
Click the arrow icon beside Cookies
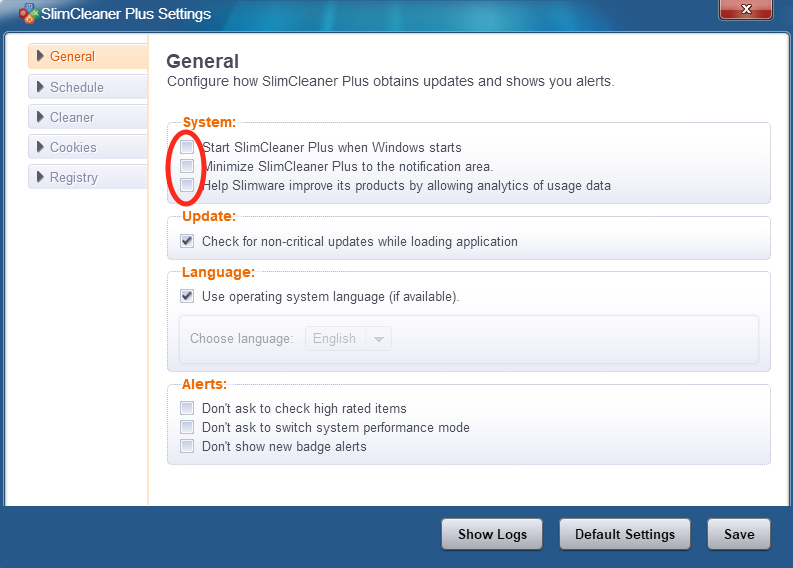click(41, 147)
